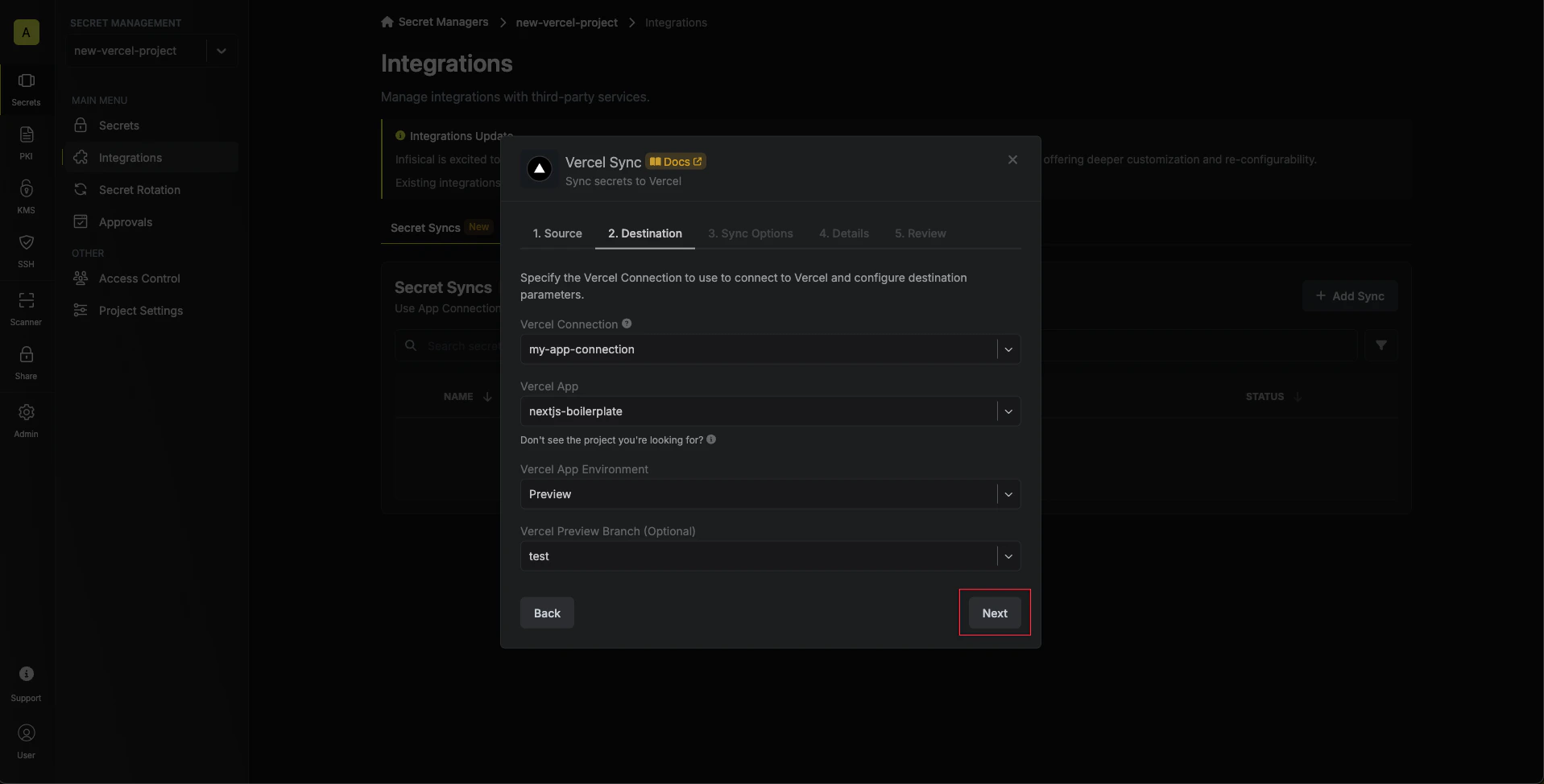Screen dimensions: 1544x784
Task: Click the Vercel Connection help icon
Action: (x=627, y=324)
